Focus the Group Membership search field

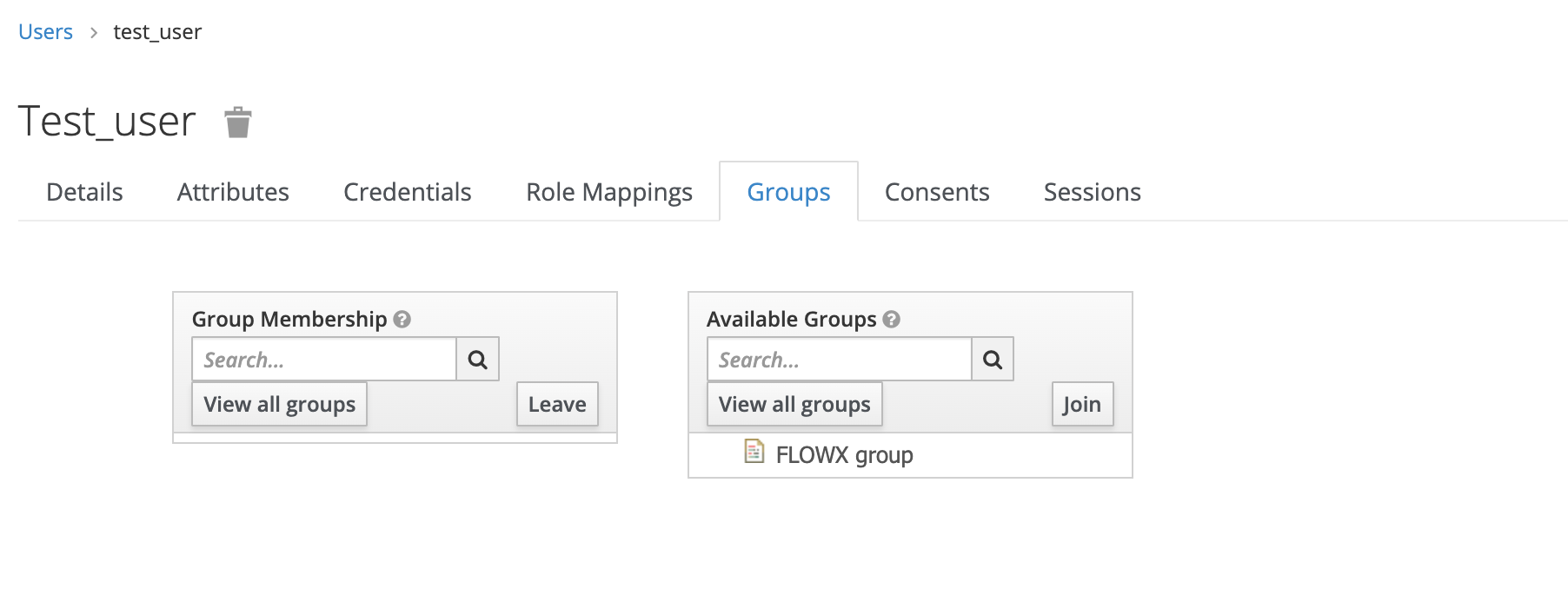(323, 360)
